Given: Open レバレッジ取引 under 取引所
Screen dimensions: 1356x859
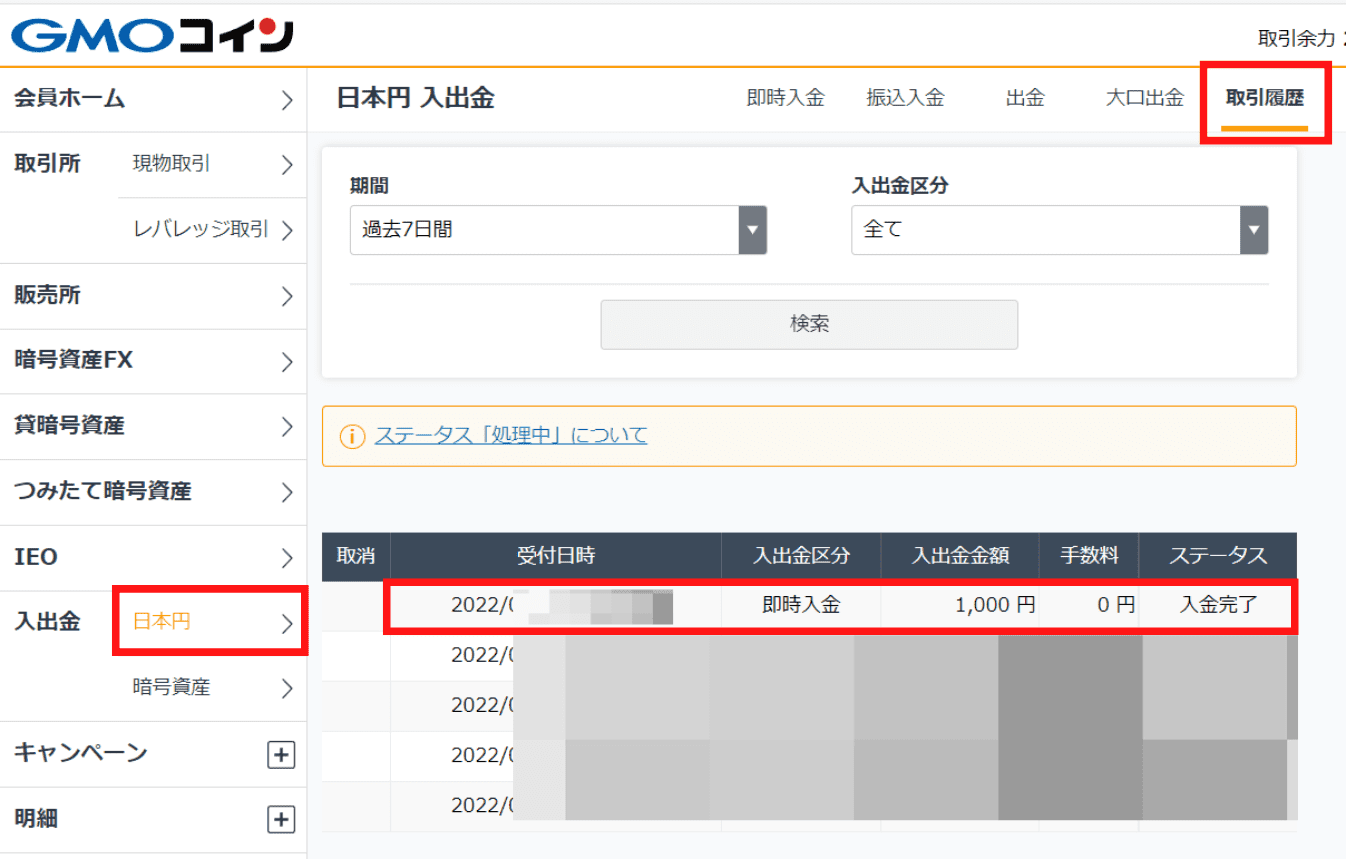Looking at the screenshot, I should click(x=213, y=230).
